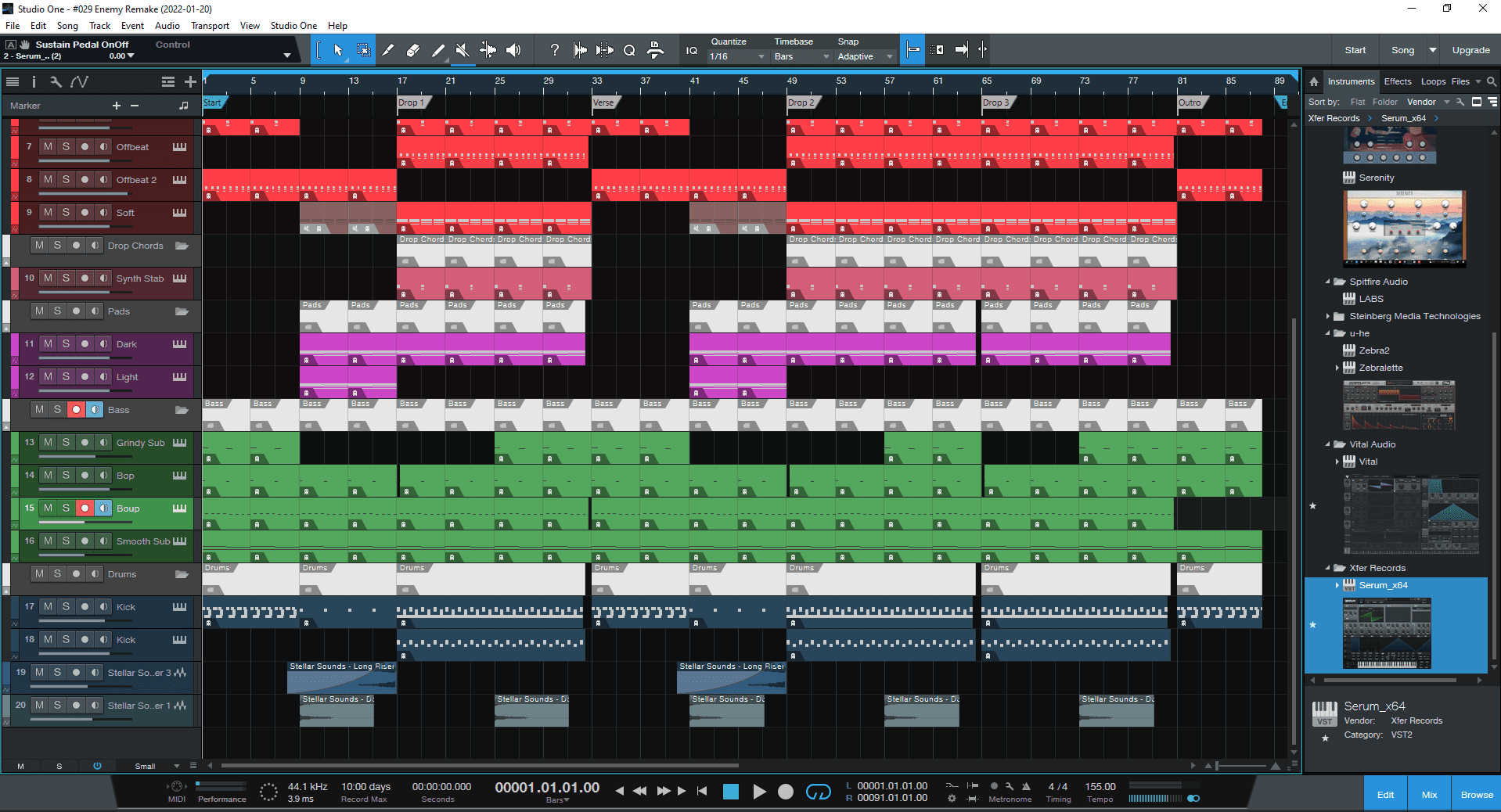Select the Paint pencil tool
The image size is (1501, 812).
pyautogui.click(x=438, y=50)
